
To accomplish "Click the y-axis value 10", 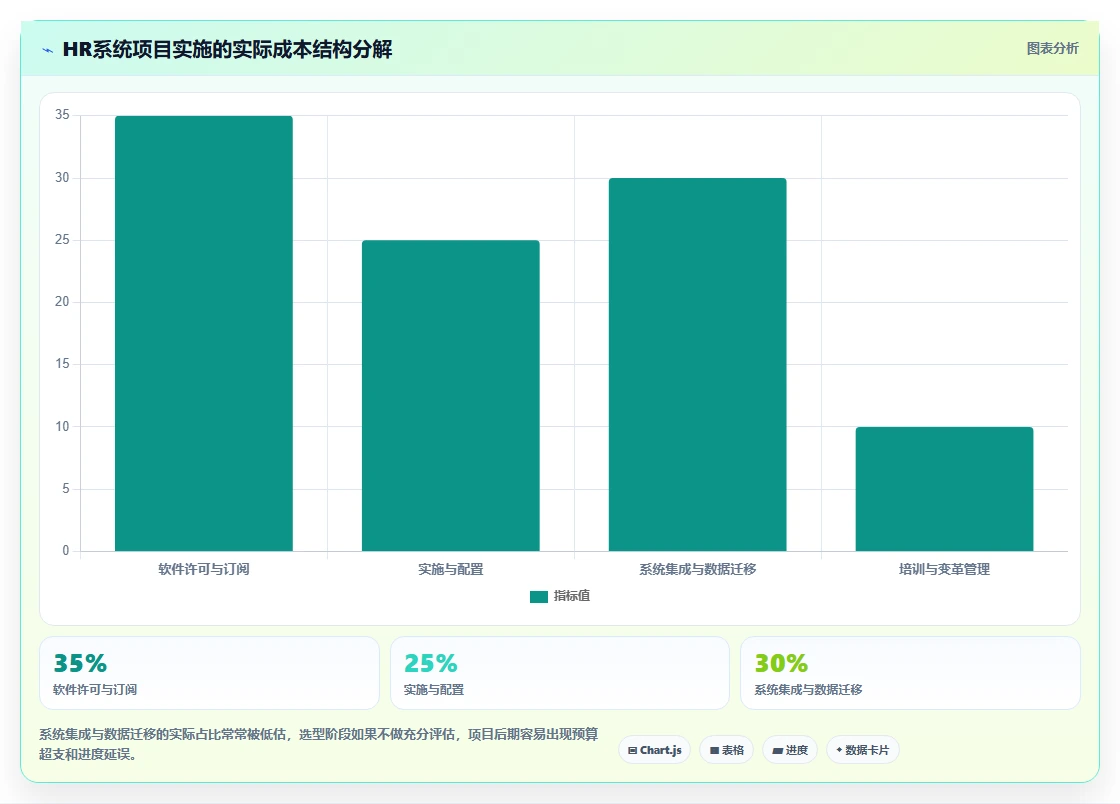I will tap(62, 427).
